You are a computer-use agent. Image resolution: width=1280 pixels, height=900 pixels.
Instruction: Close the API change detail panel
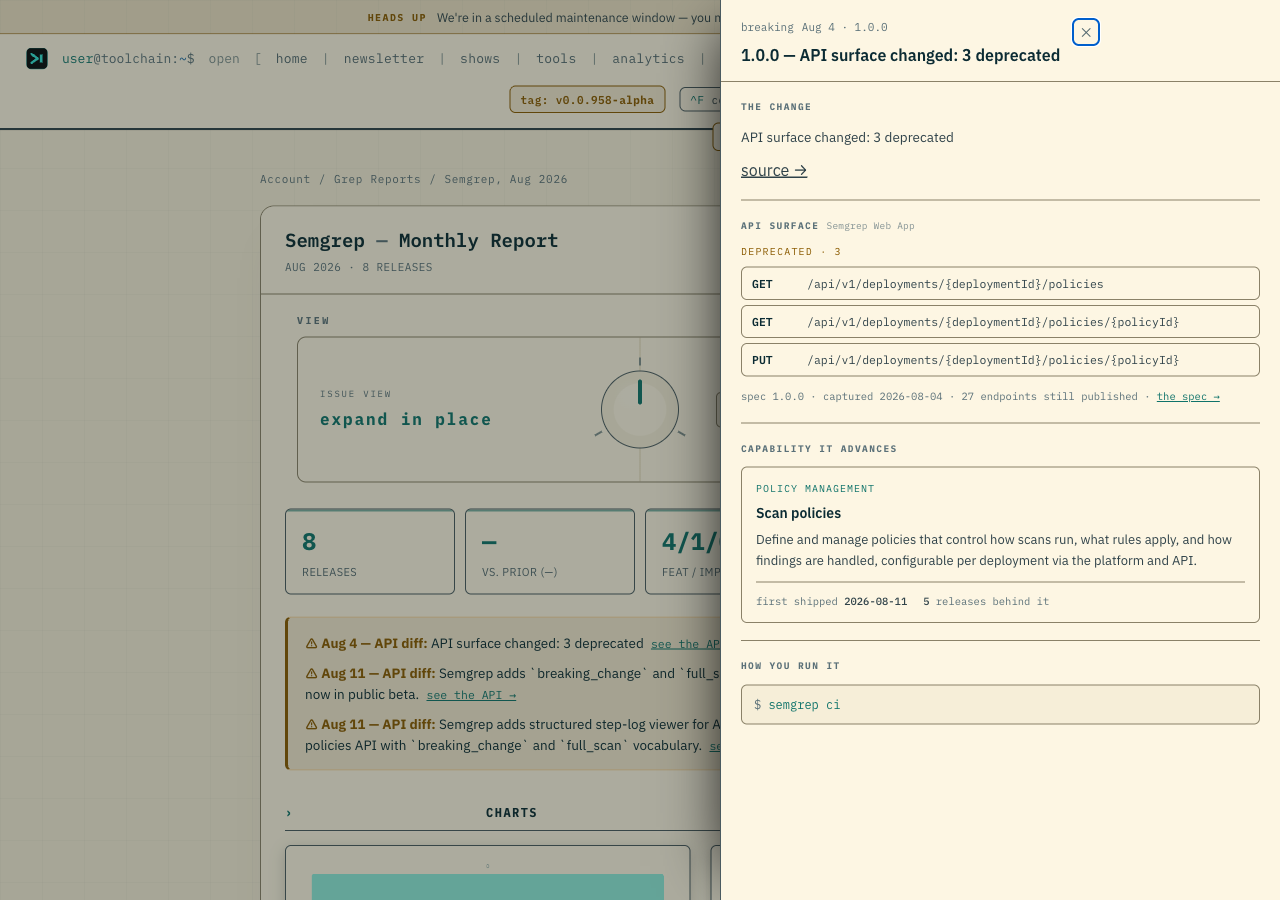pyautogui.click(x=1086, y=32)
